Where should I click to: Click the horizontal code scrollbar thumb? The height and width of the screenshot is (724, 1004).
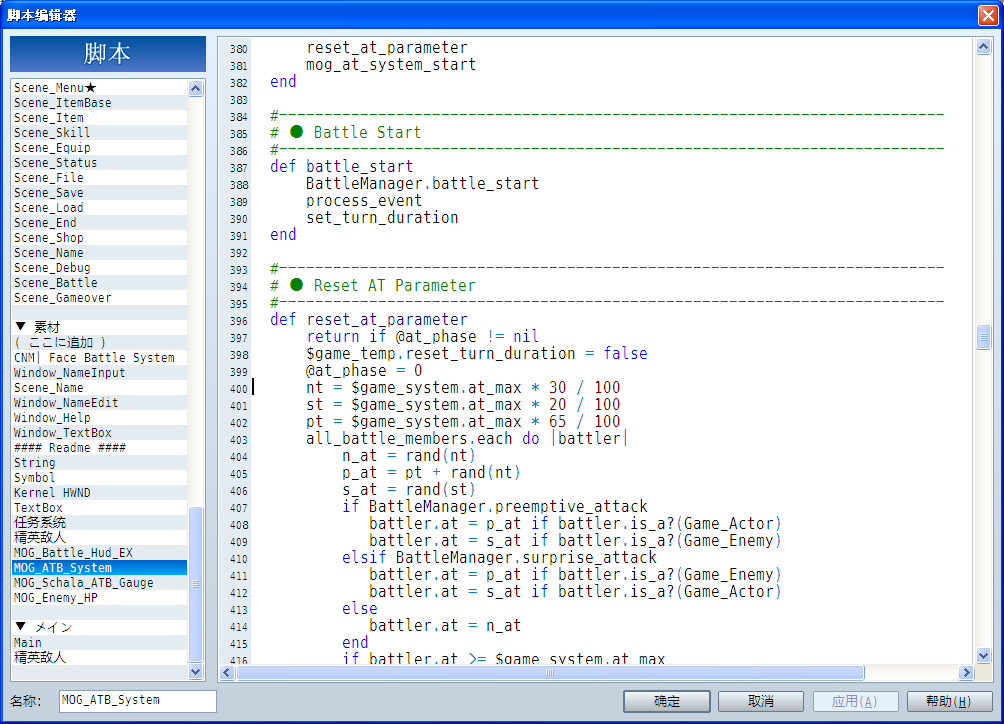point(550,673)
